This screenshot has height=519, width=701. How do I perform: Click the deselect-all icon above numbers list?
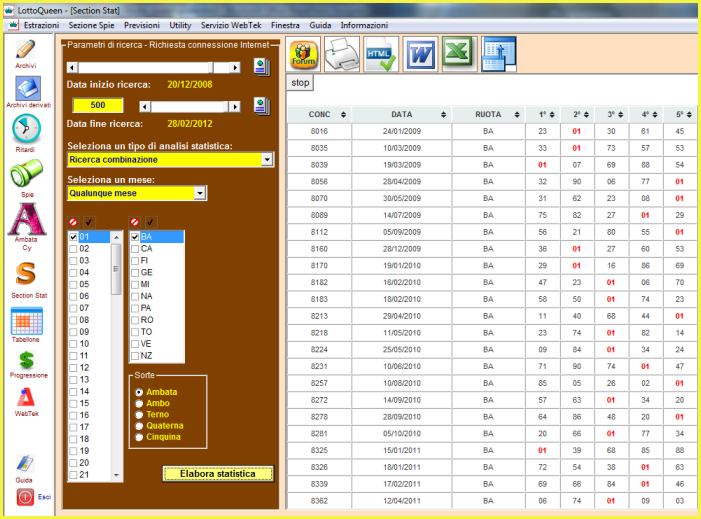point(73,222)
